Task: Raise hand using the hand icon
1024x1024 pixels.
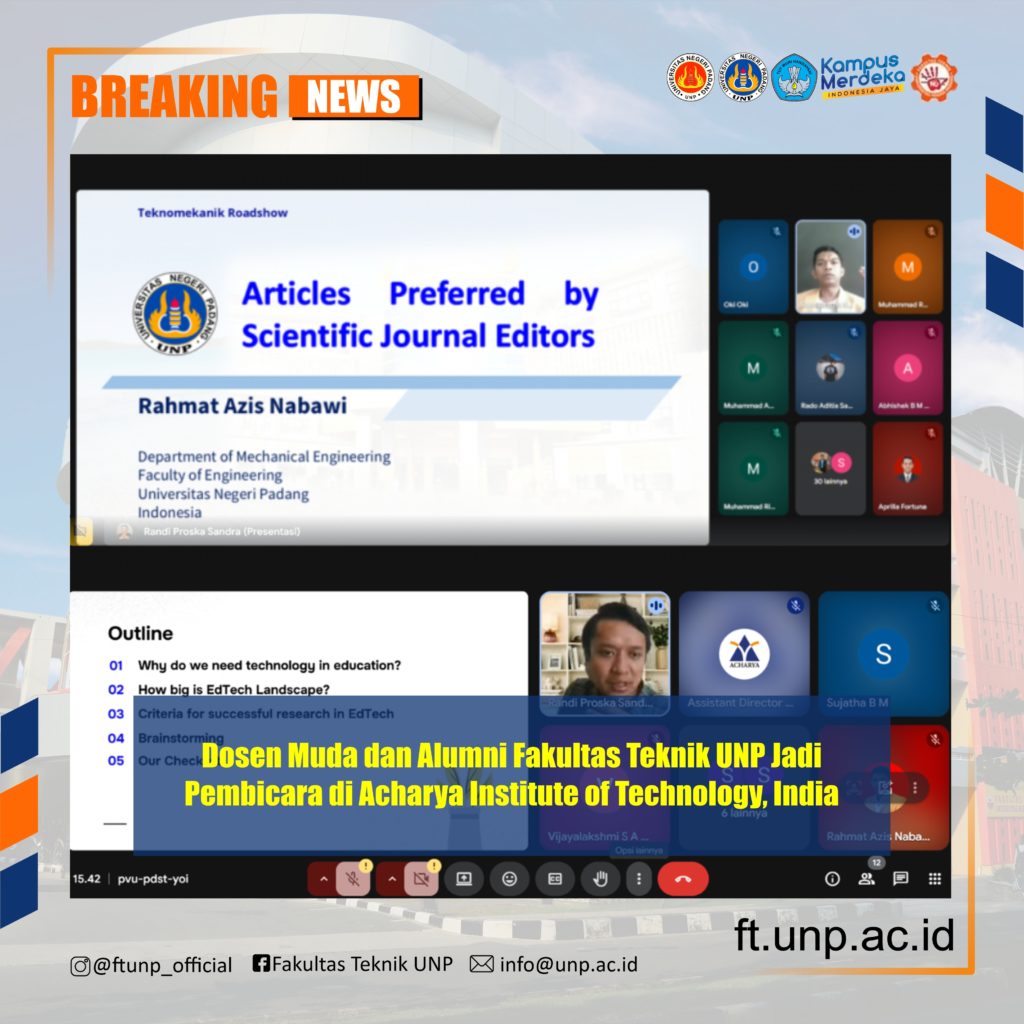Action: click(601, 879)
